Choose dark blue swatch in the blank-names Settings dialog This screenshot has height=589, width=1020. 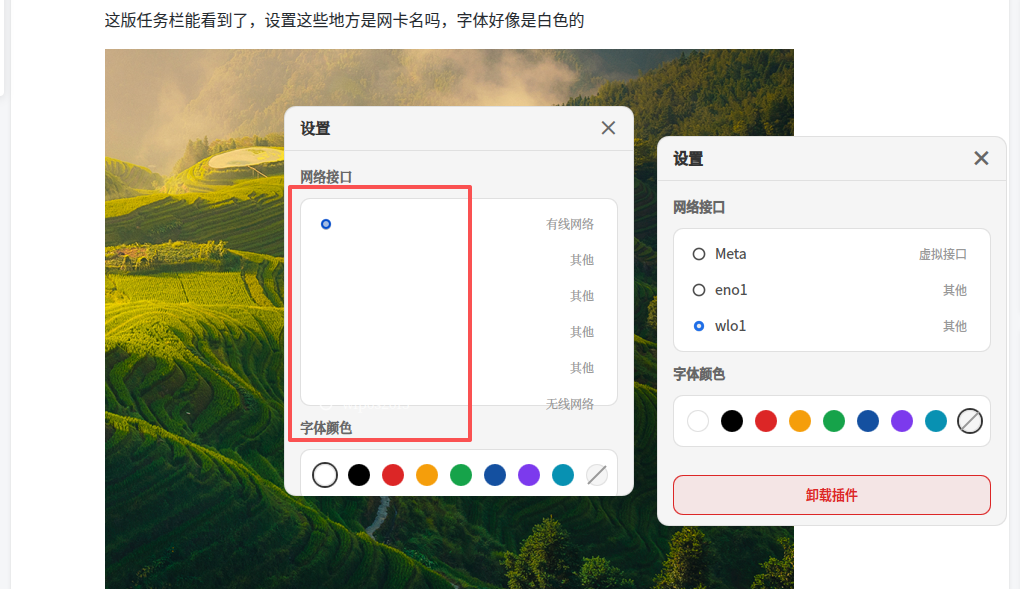(x=494, y=475)
